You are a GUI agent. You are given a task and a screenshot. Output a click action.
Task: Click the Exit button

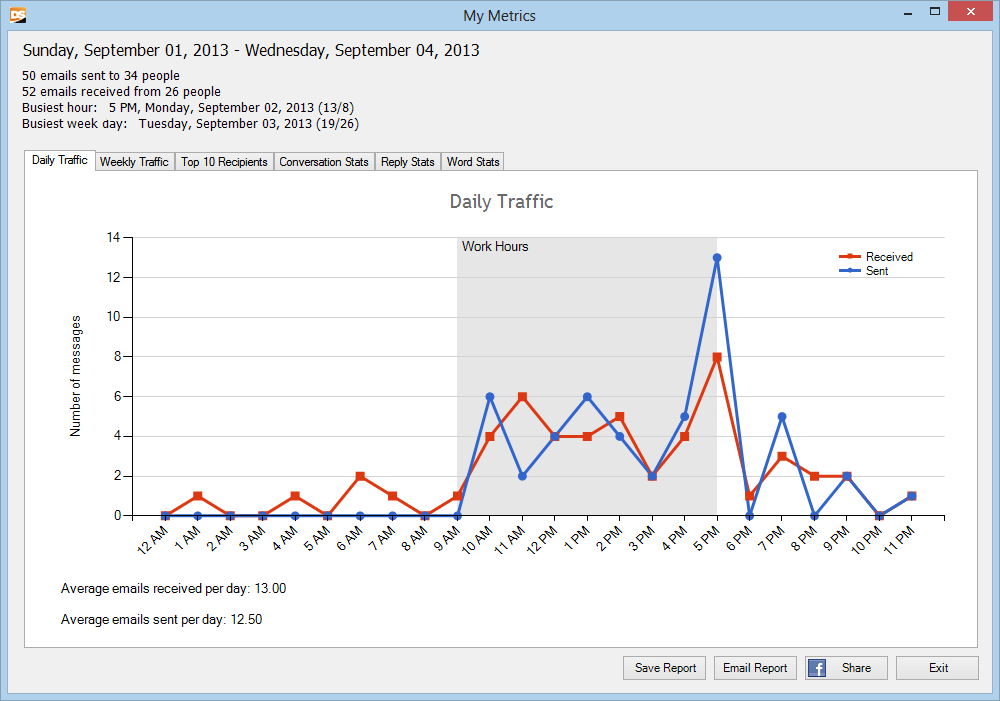click(937, 668)
